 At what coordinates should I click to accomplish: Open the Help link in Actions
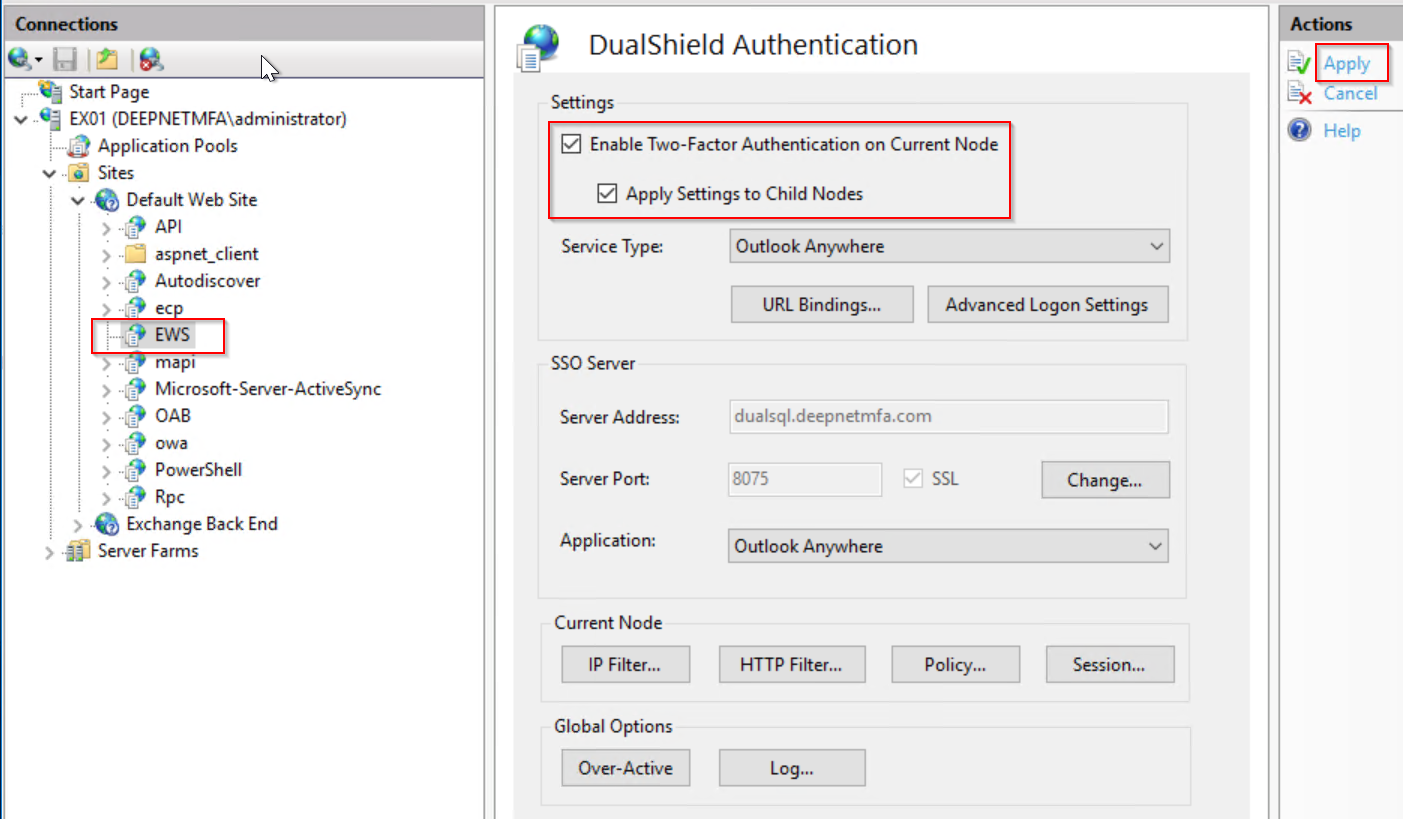(1342, 131)
